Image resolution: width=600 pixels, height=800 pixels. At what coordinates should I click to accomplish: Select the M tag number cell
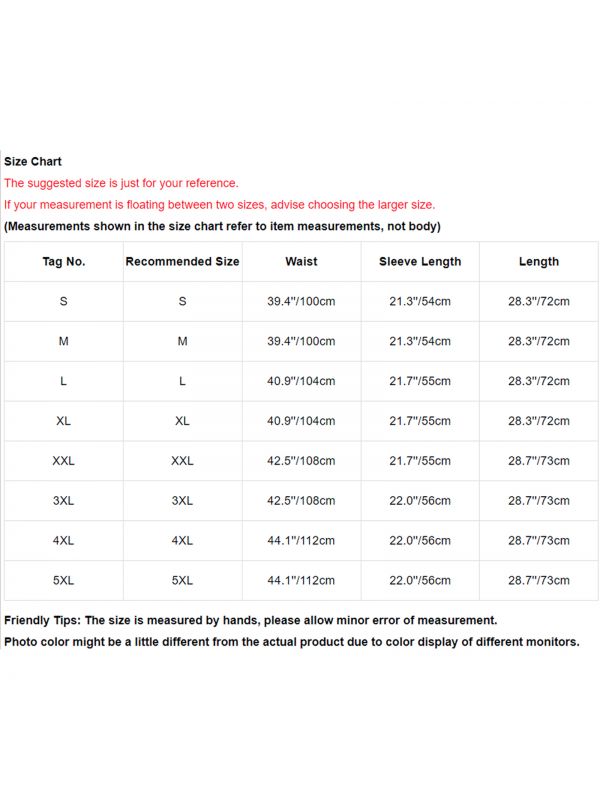[63, 341]
